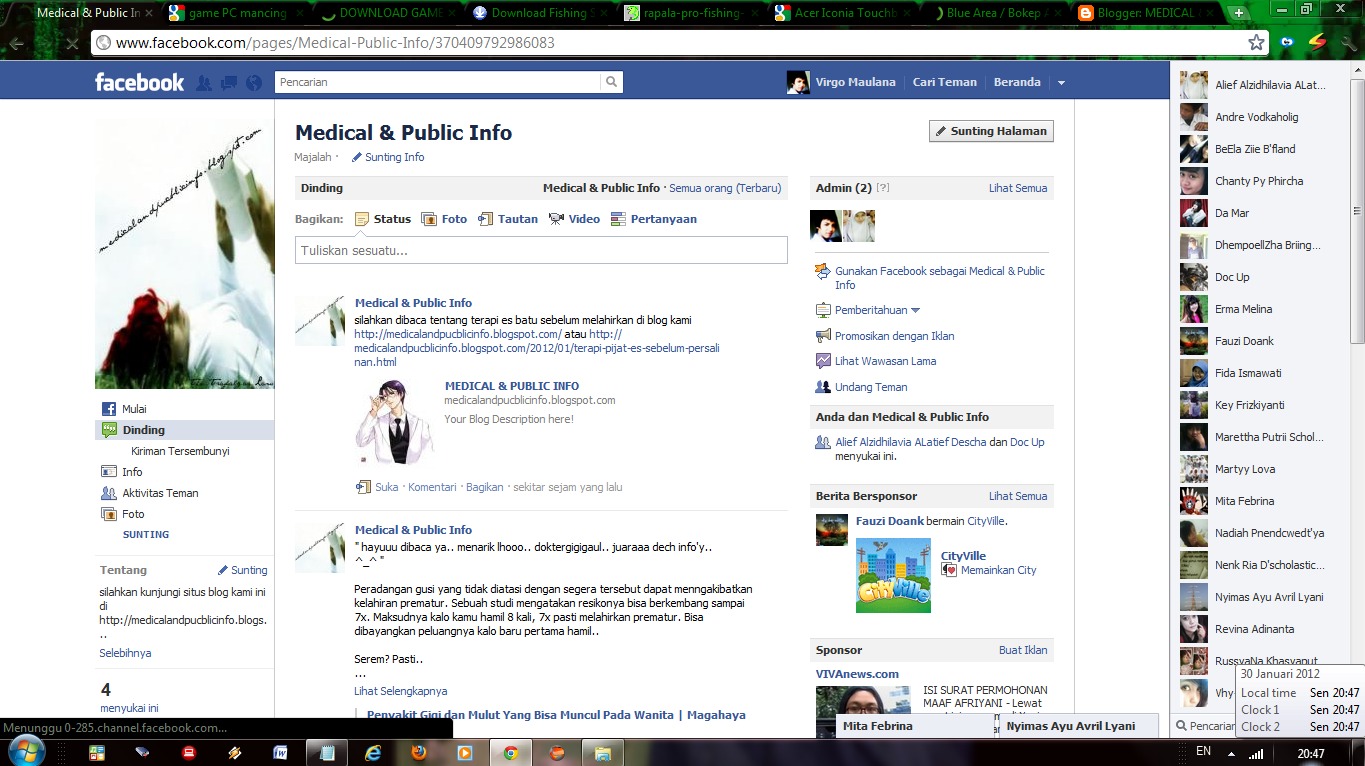
Task: Expand Selebihnya in Tentang section
Action: tap(125, 653)
